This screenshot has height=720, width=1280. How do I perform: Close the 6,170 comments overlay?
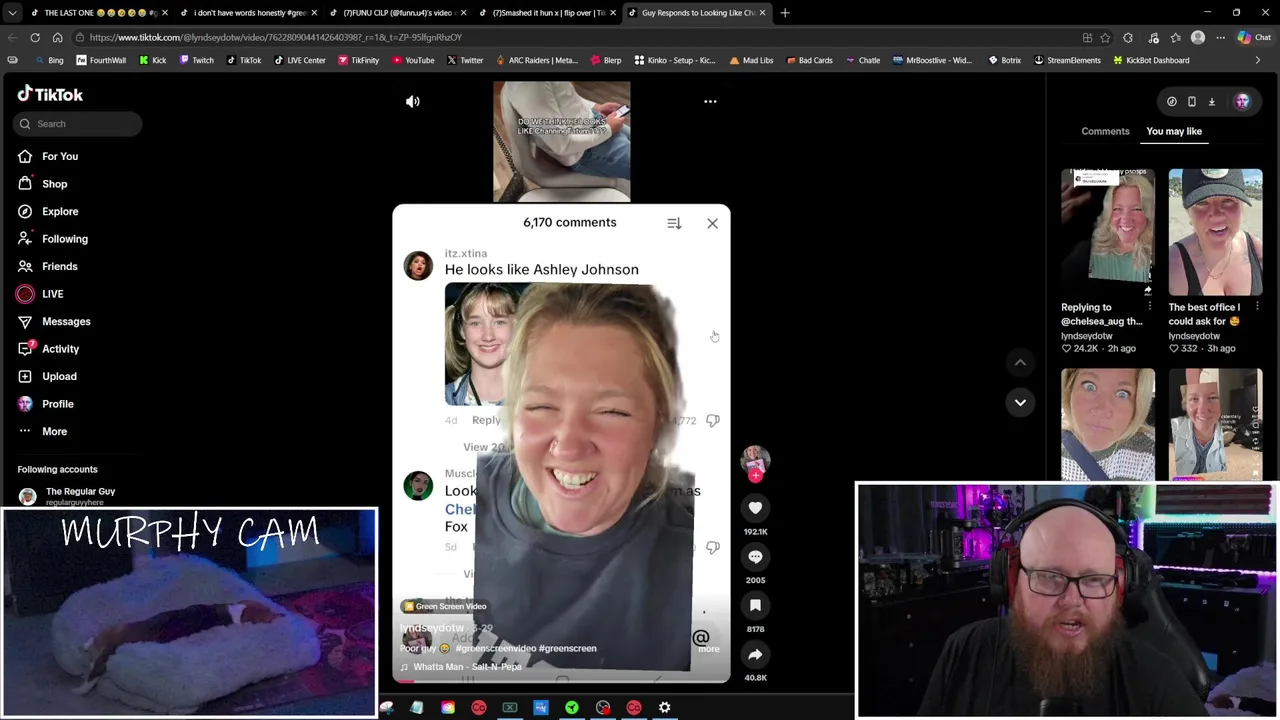coord(712,223)
